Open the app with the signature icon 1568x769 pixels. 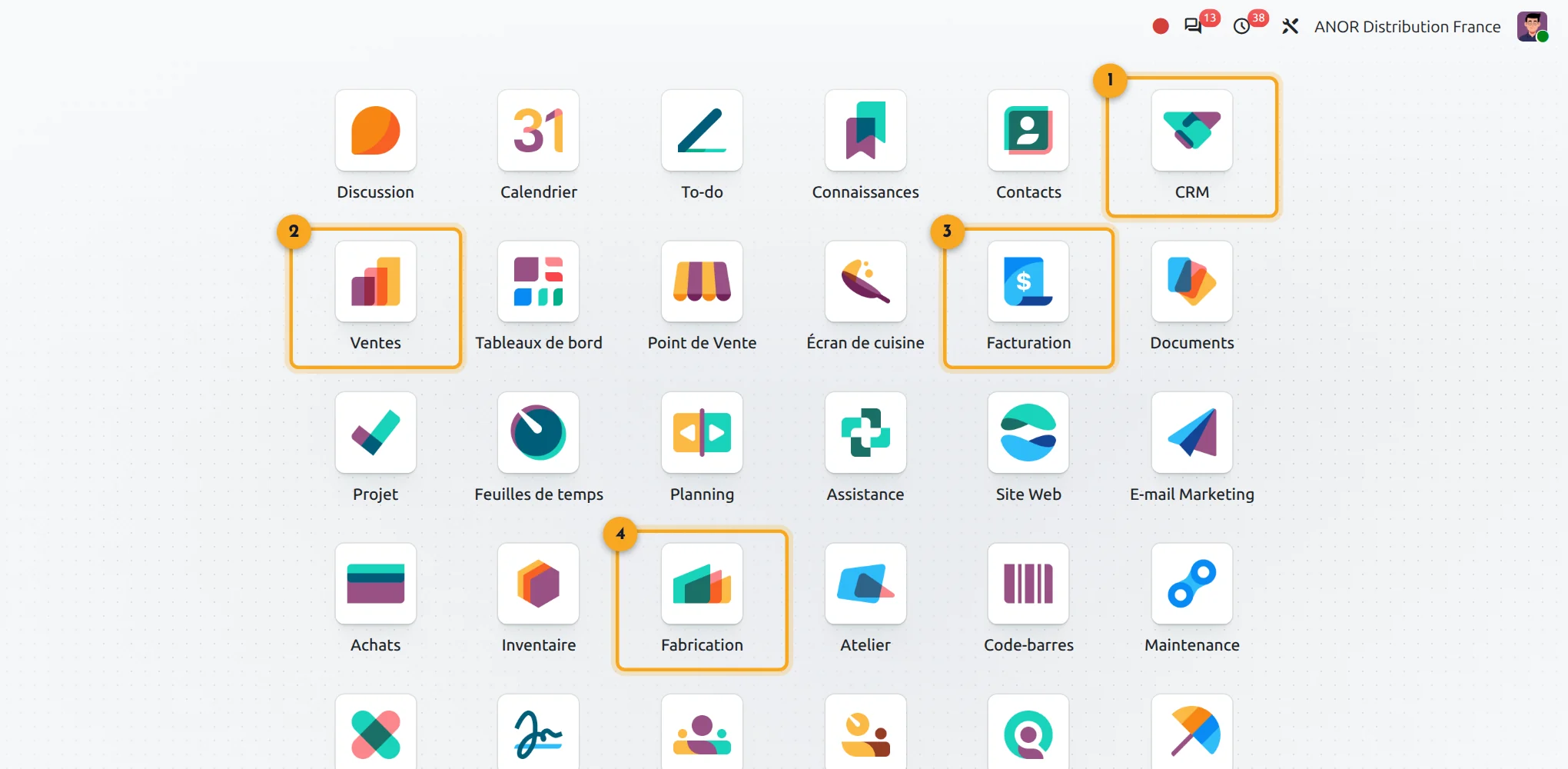(538, 732)
